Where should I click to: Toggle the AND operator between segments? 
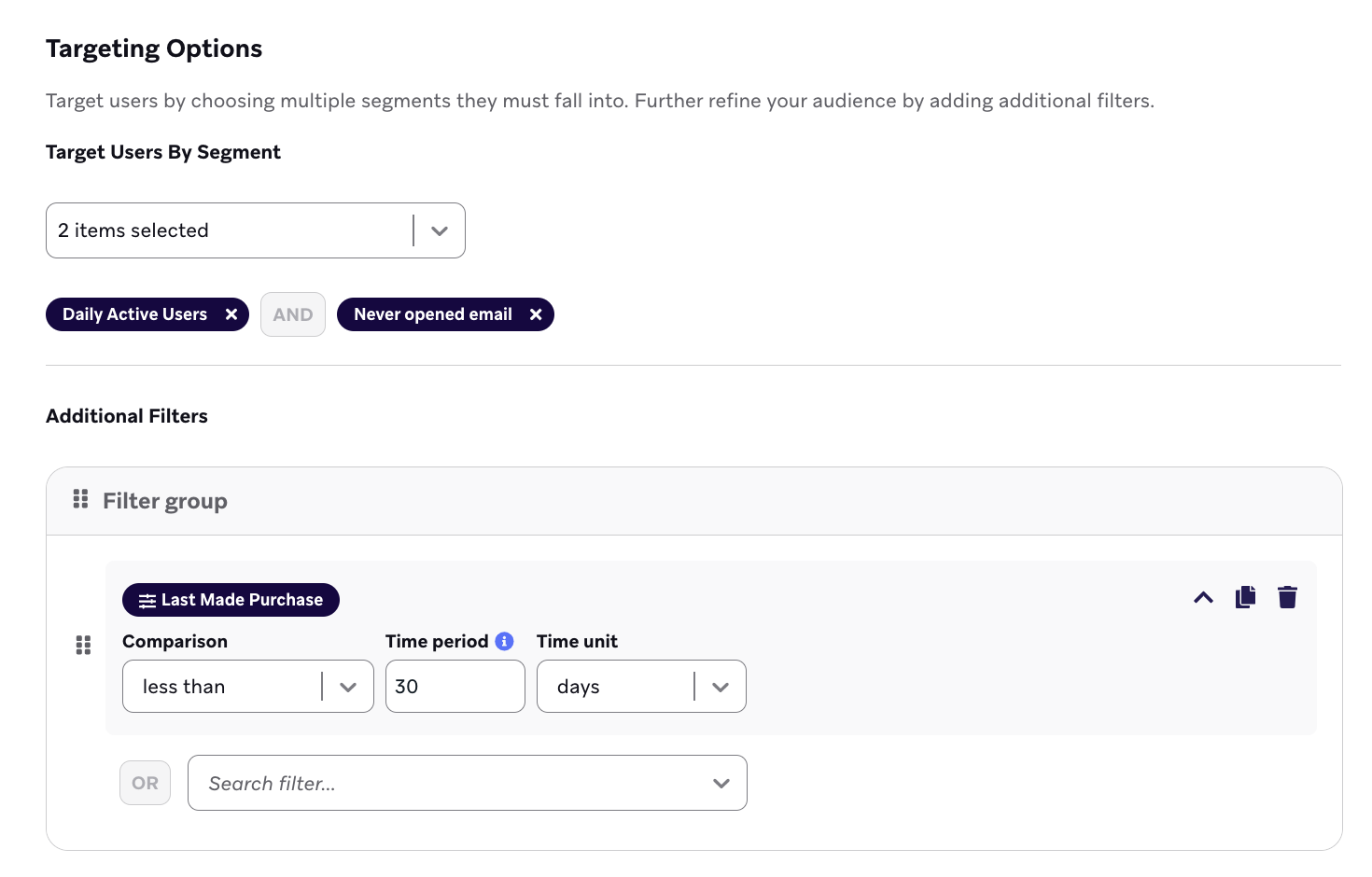pos(293,314)
